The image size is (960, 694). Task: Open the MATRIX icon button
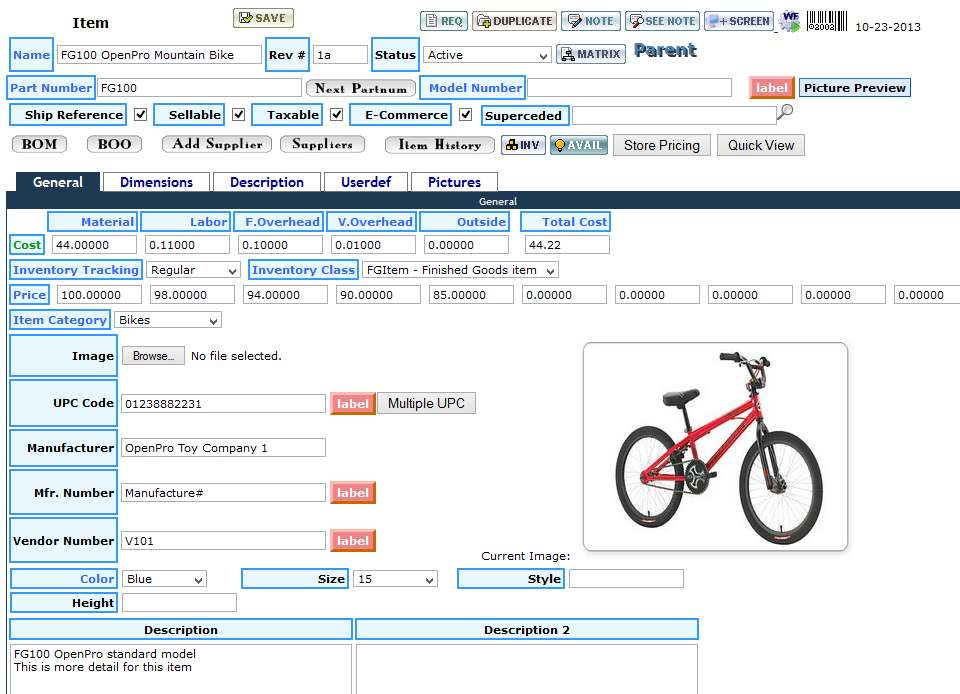(591, 54)
